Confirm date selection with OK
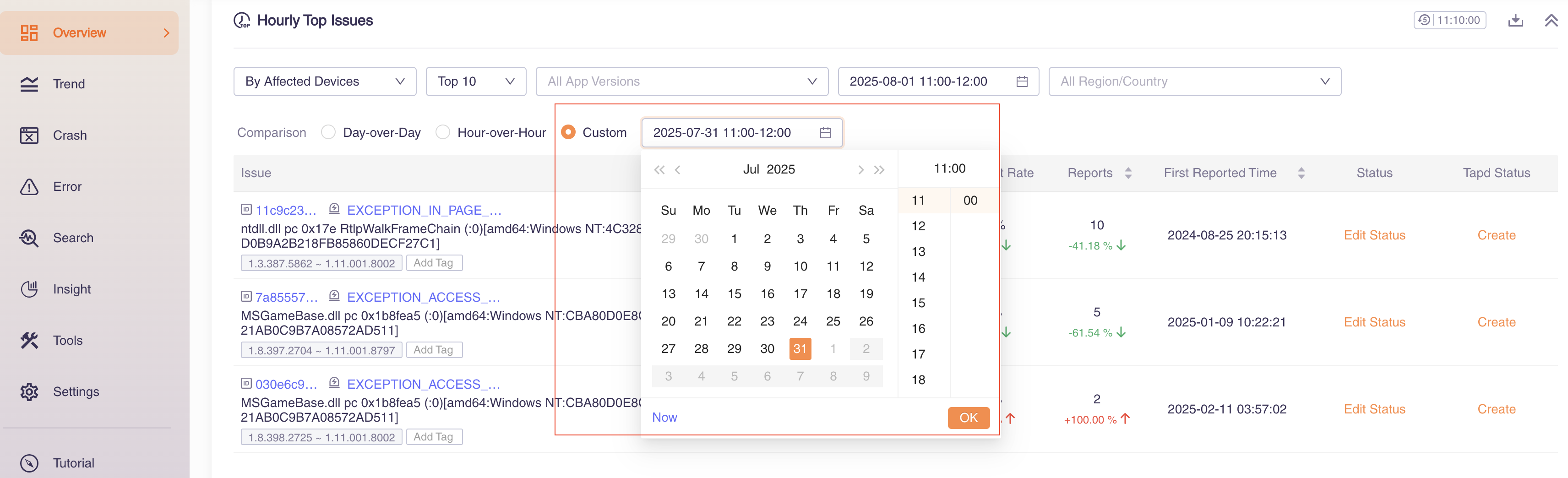The height and width of the screenshot is (478, 1568). click(968, 418)
